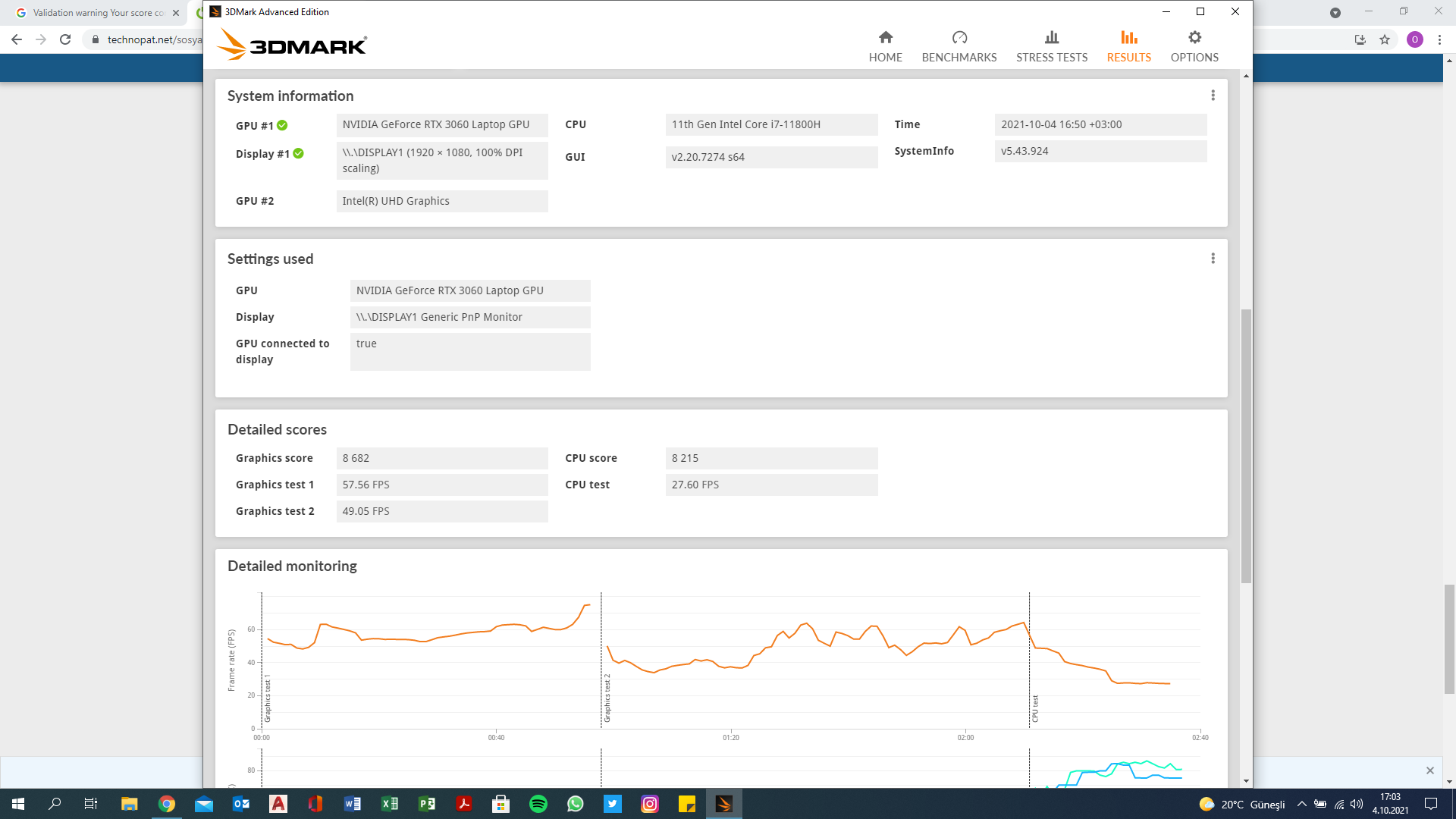Open Settings used three-dot menu

click(x=1213, y=259)
